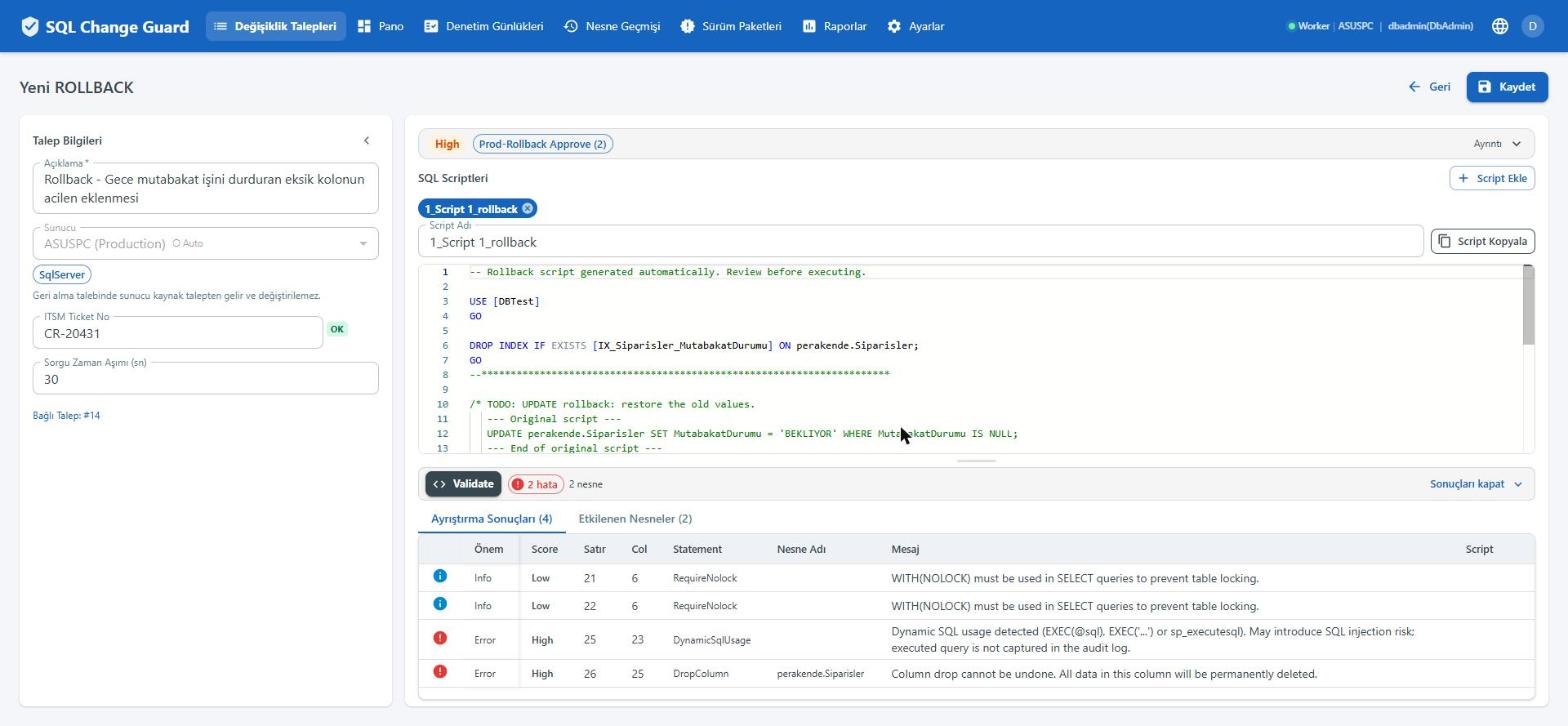Select the DynamicSqlUsage statement cell
1568x726 pixels.
coord(712,640)
